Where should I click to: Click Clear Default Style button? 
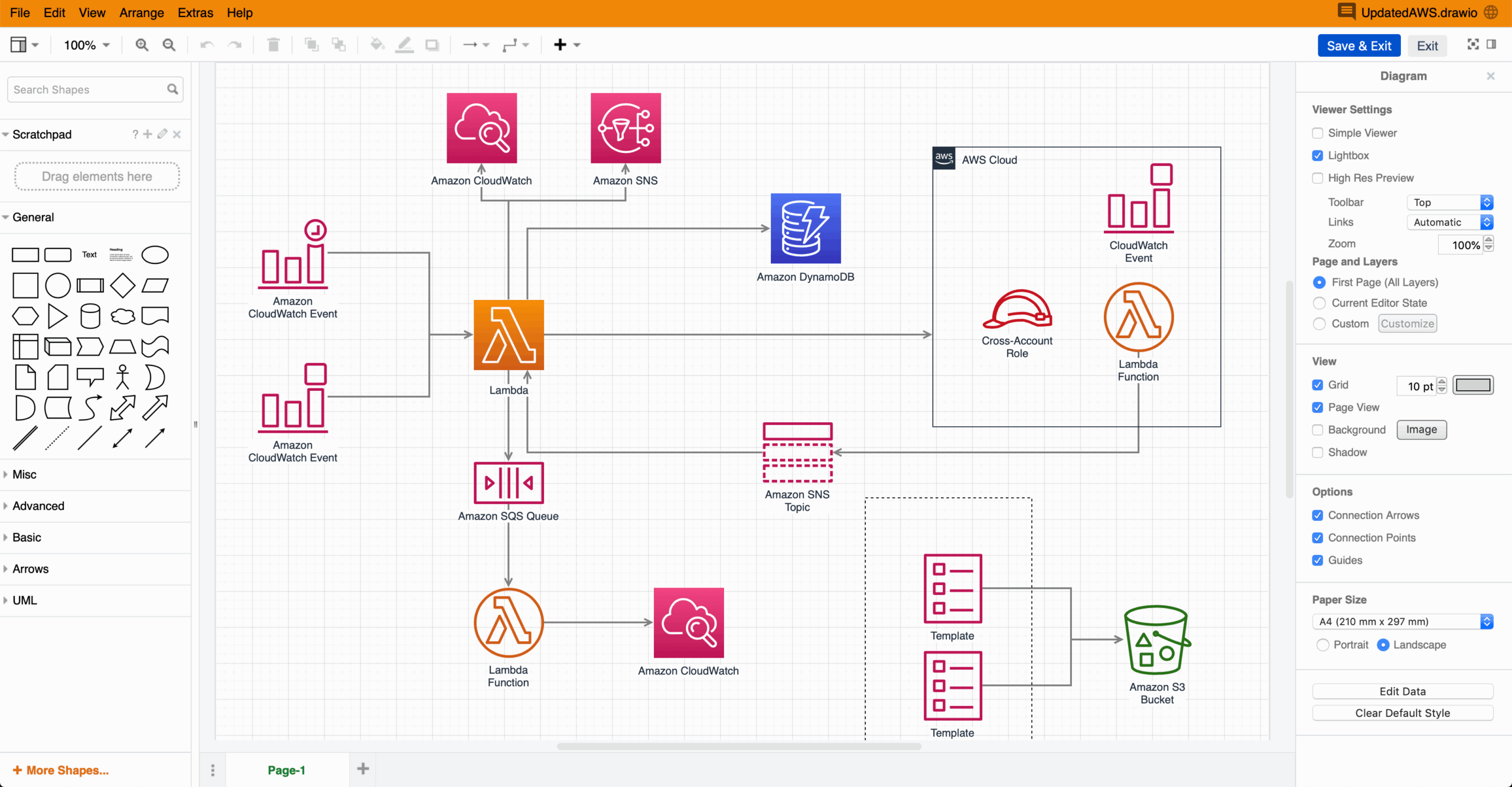[x=1403, y=713]
